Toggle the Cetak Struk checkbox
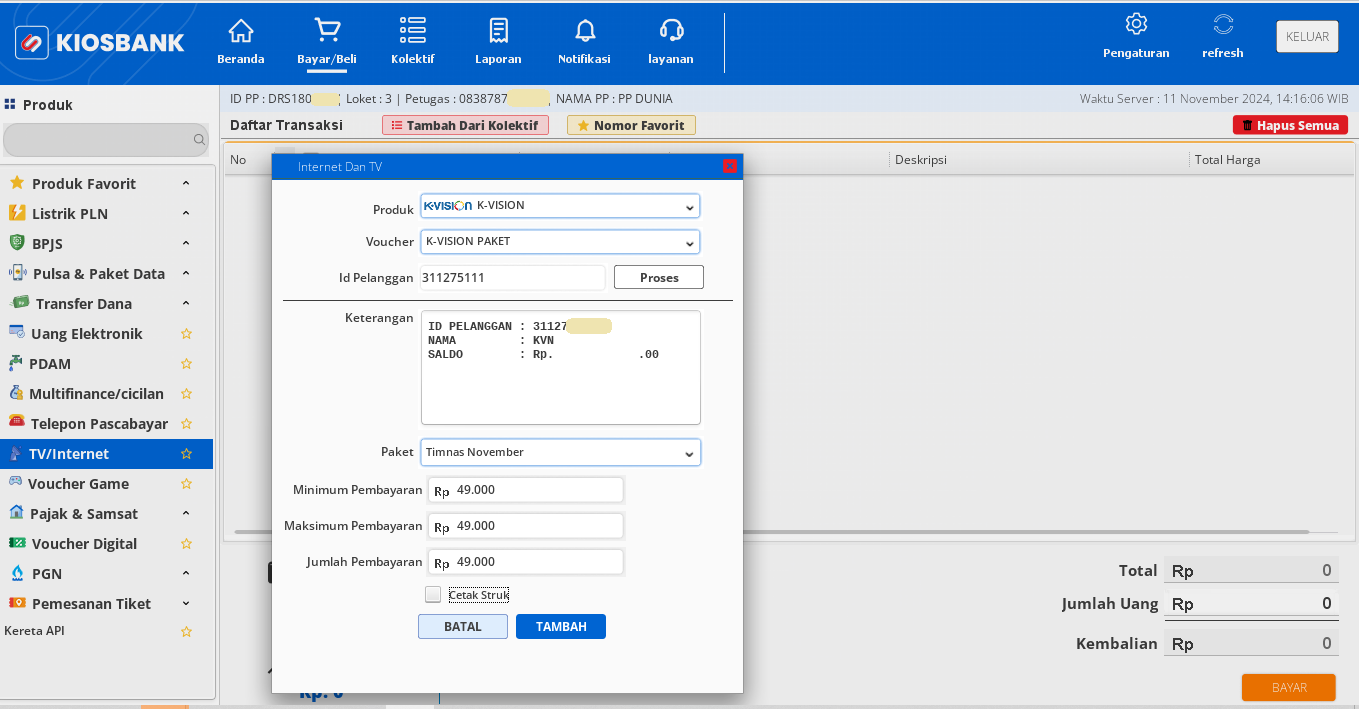The image size is (1359, 709). (433, 594)
